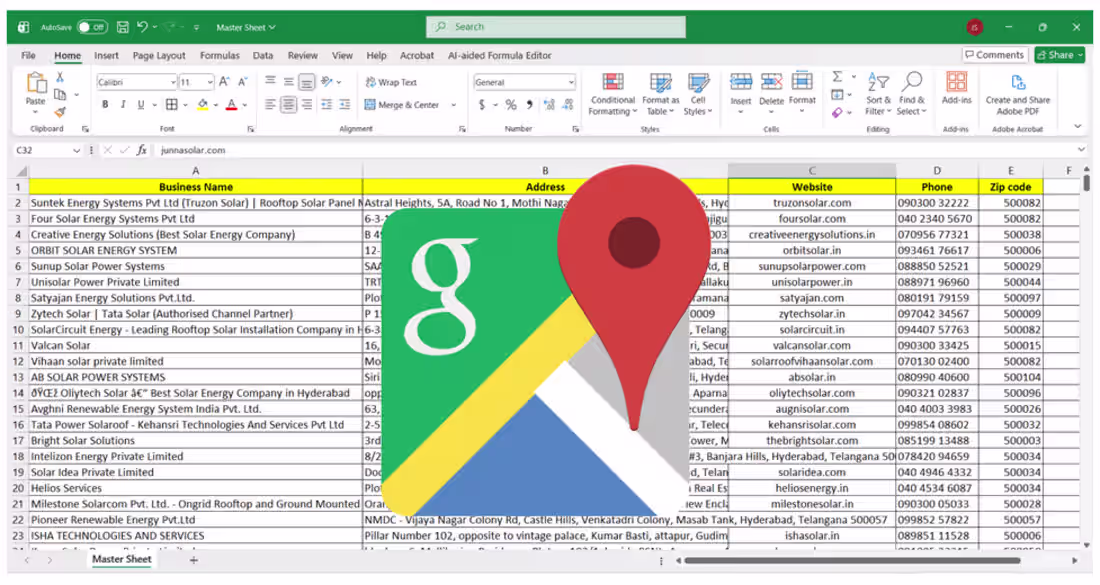Click Merge & Center button
1100x585 pixels.
[402, 105]
